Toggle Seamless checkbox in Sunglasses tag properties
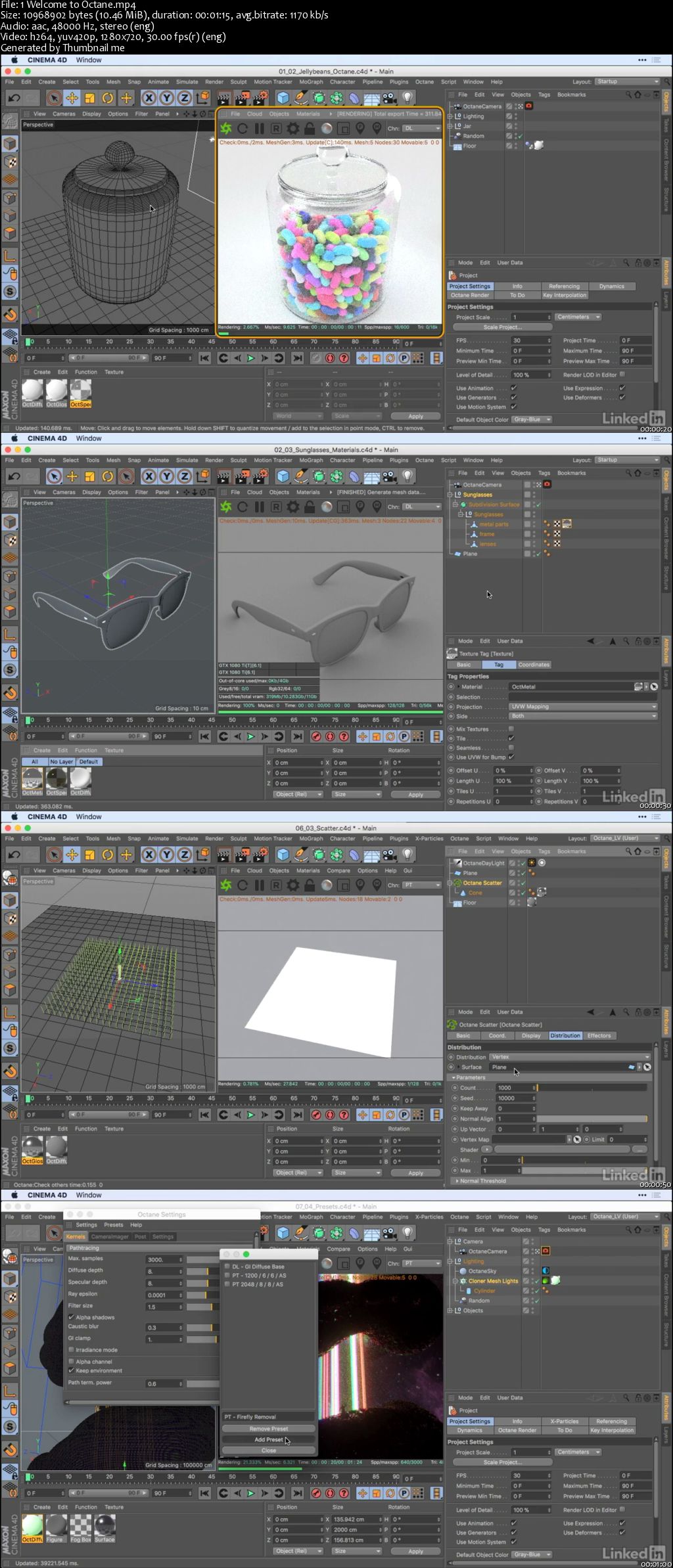Viewport: 673px width, 1568px height. [511, 748]
